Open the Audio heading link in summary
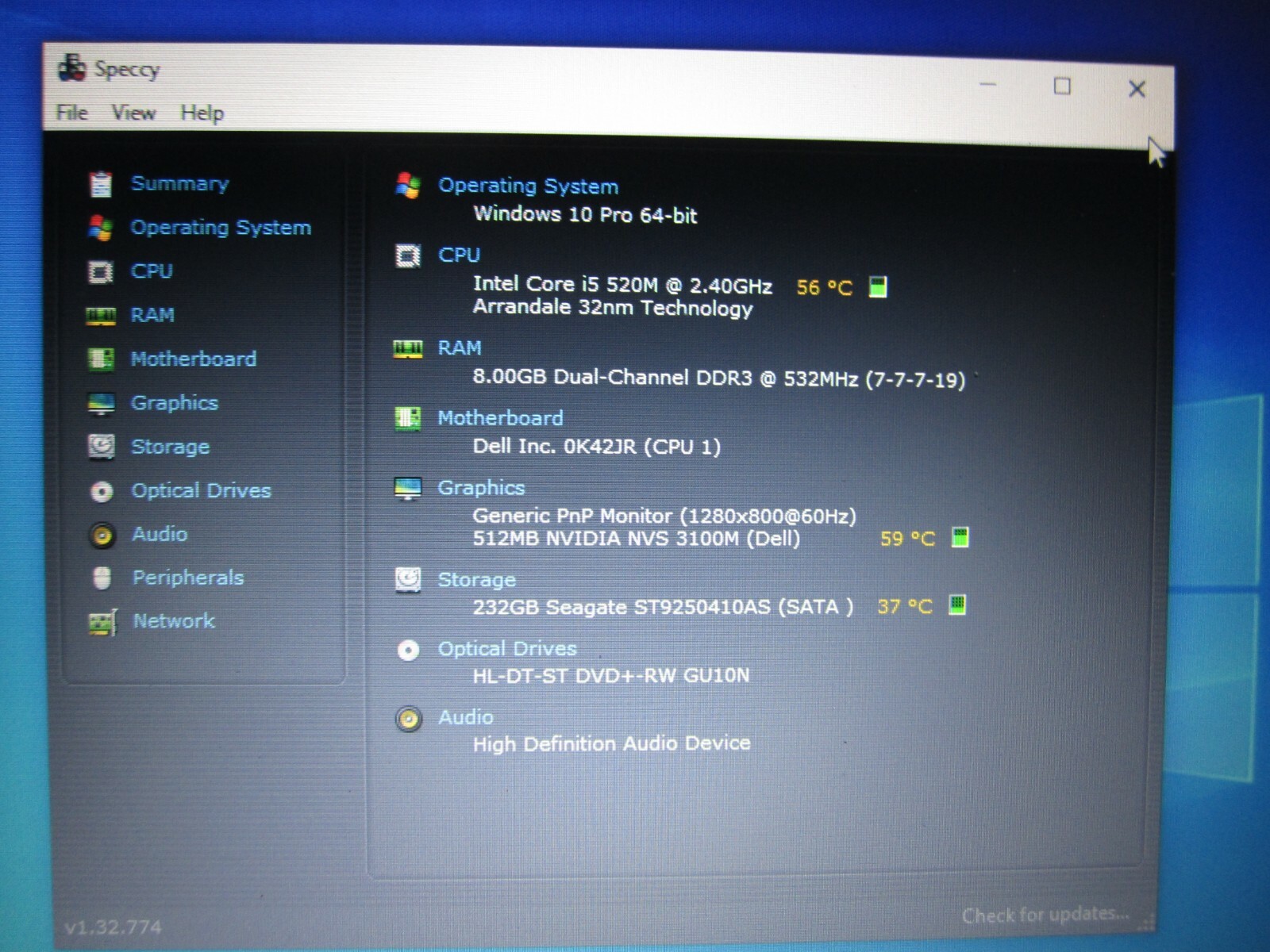Image resolution: width=1270 pixels, height=952 pixels. pos(466,717)
